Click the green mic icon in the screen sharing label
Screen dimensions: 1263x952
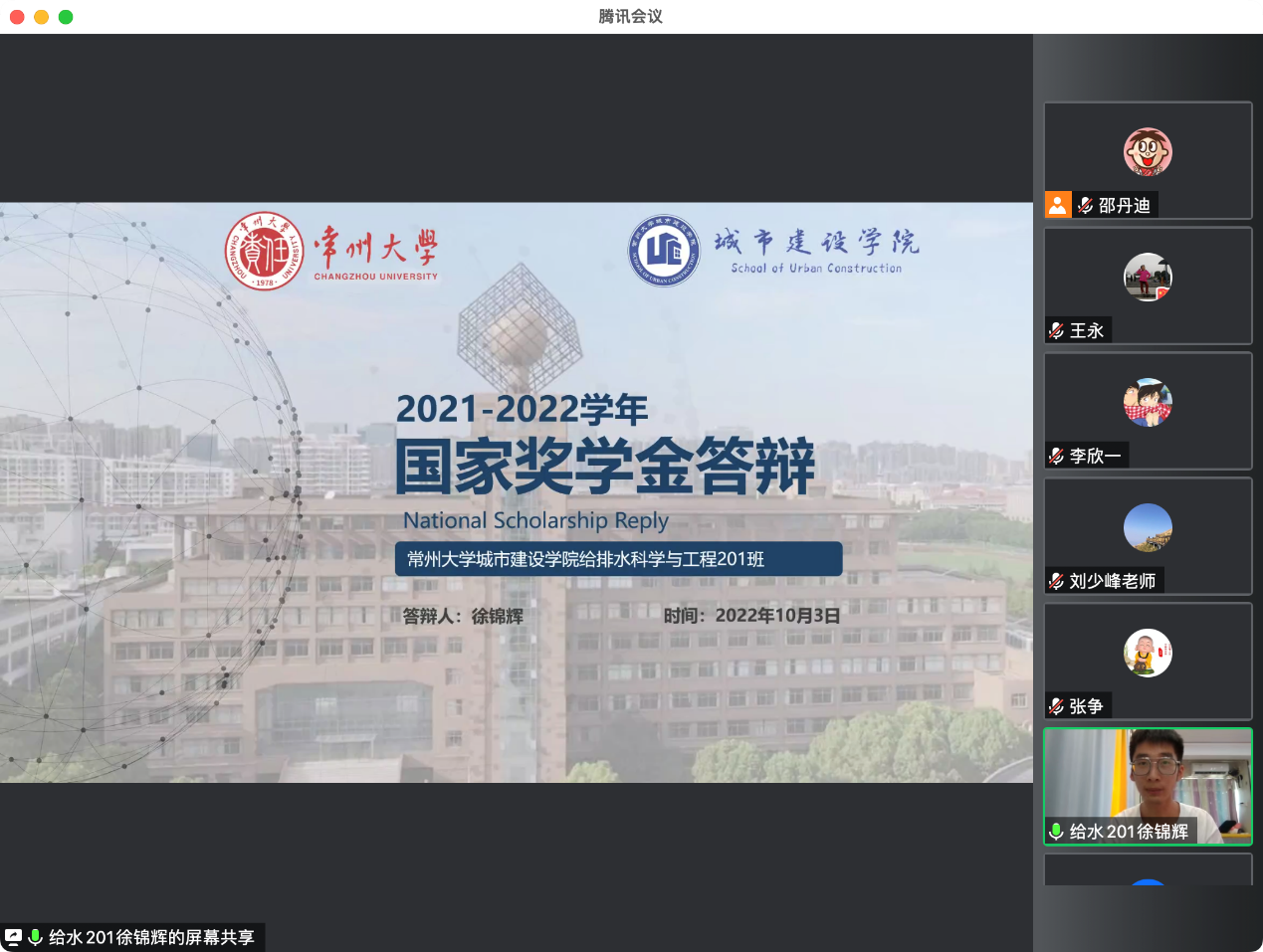point(36,937)
